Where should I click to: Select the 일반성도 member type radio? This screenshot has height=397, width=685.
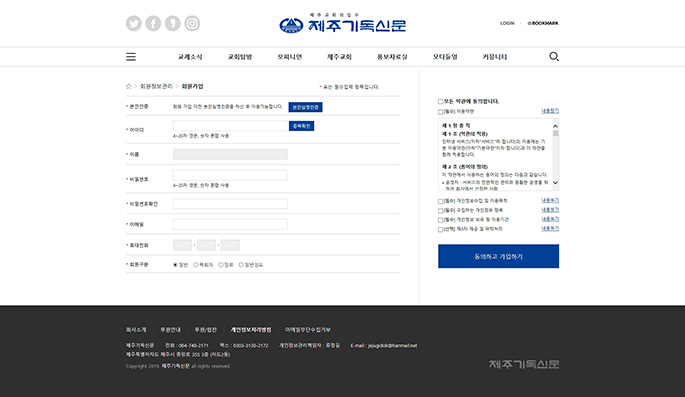tap(241, 265)
